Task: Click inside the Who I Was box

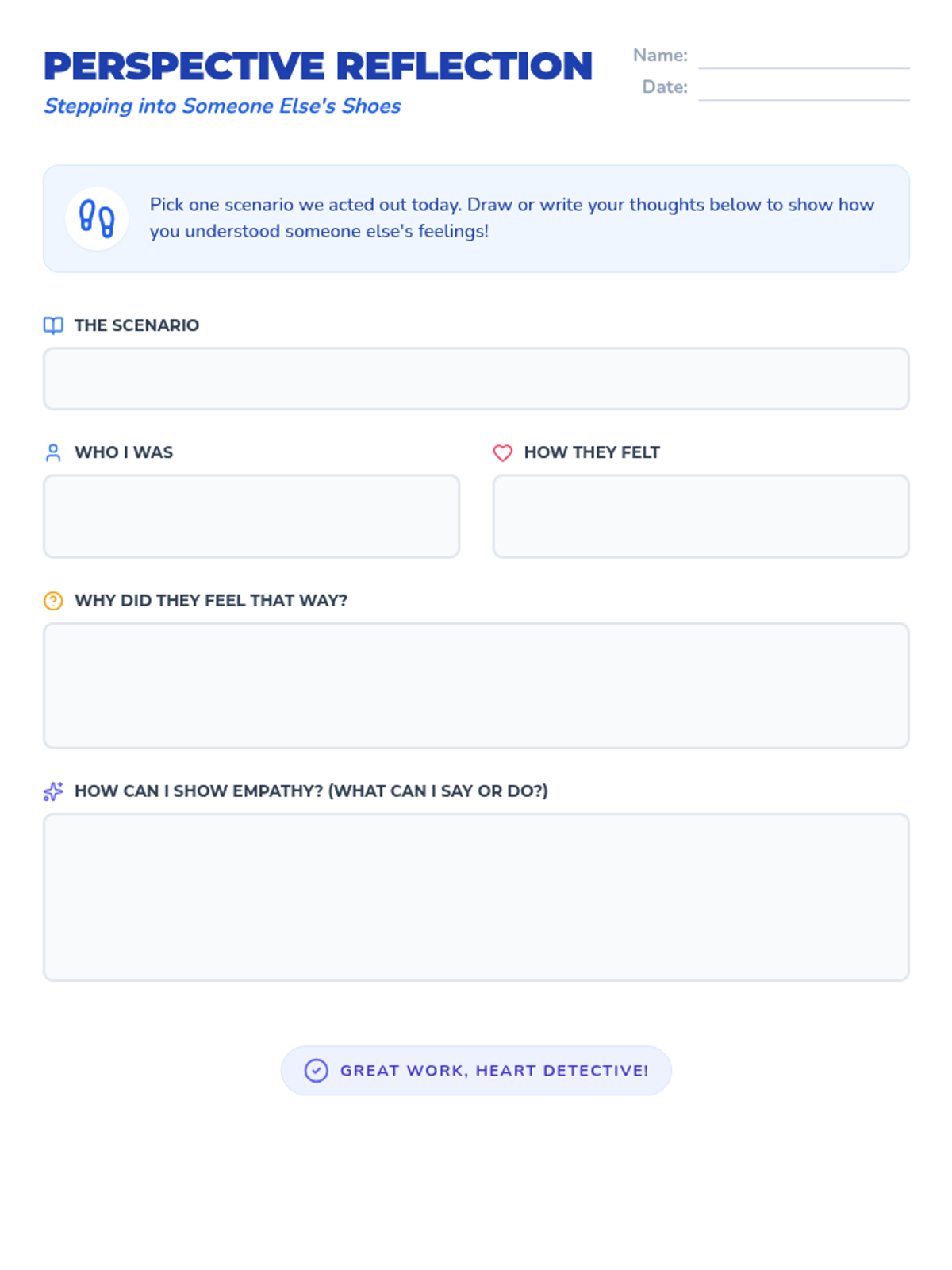Action: 251,516
